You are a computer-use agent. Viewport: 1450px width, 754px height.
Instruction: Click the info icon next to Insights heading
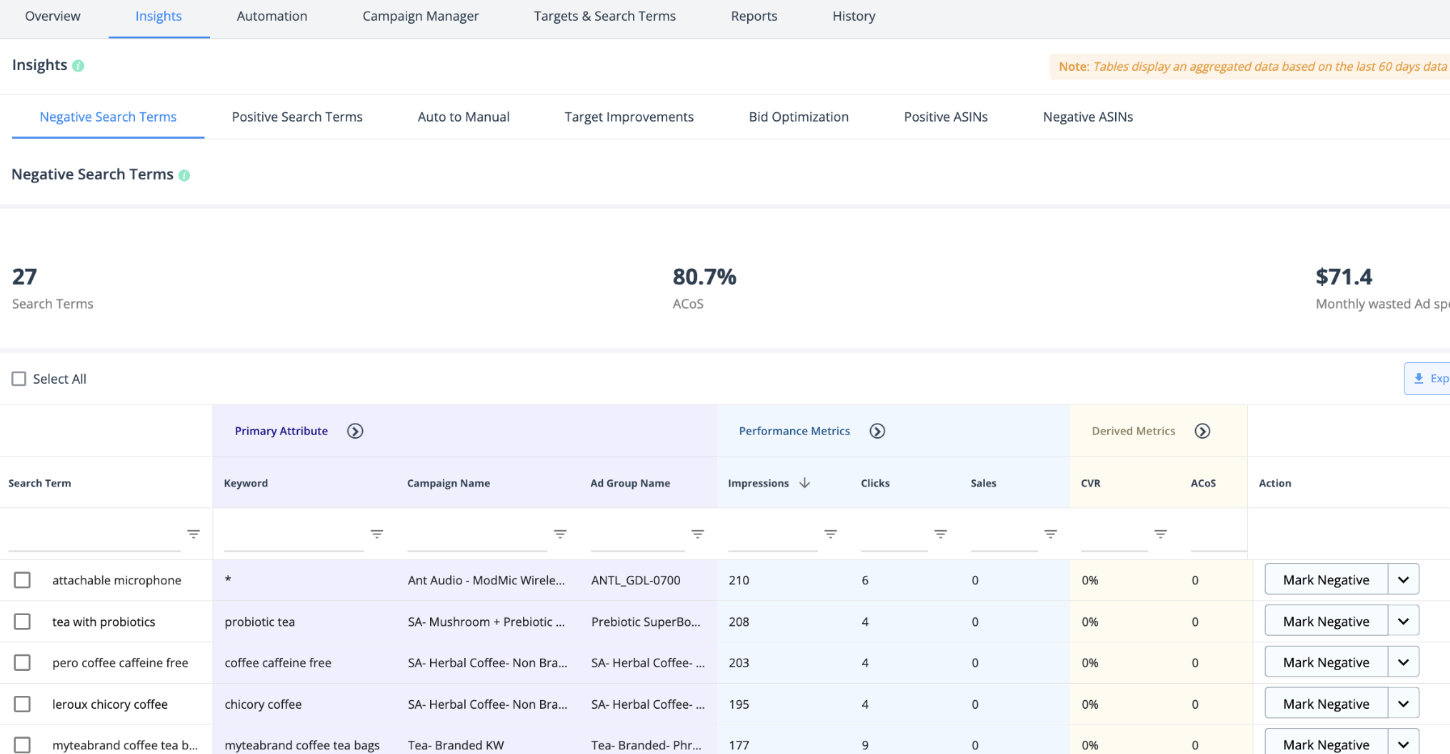[78, 66]
